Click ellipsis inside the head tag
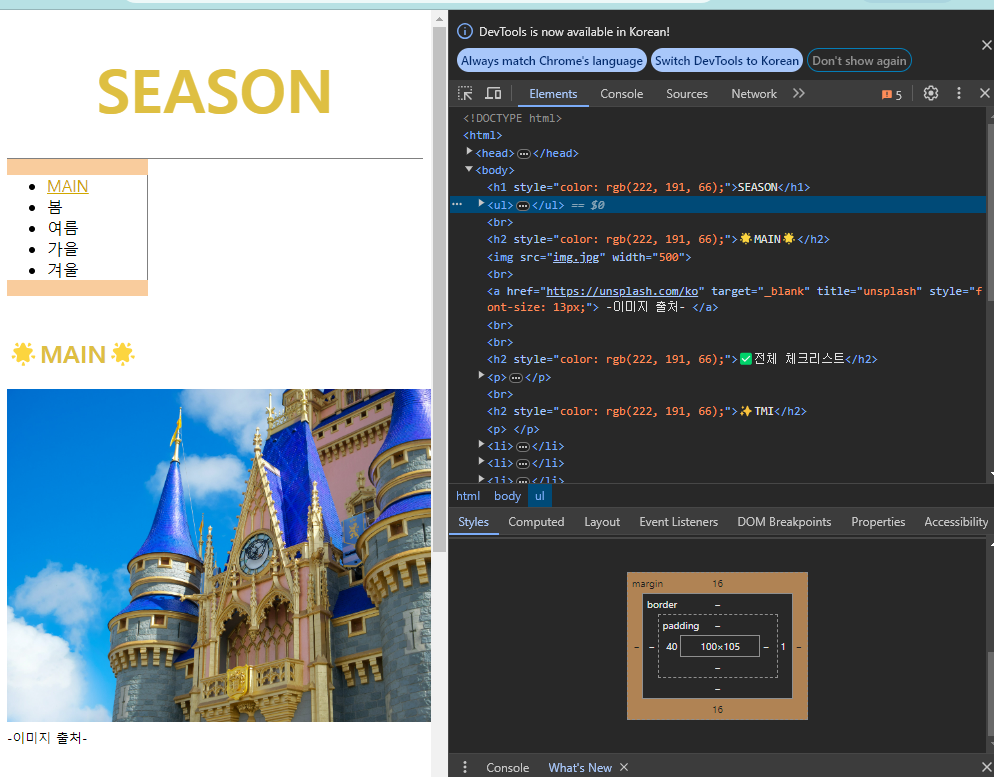The width and height of the screenshot is (994, 777). [524, 154]
